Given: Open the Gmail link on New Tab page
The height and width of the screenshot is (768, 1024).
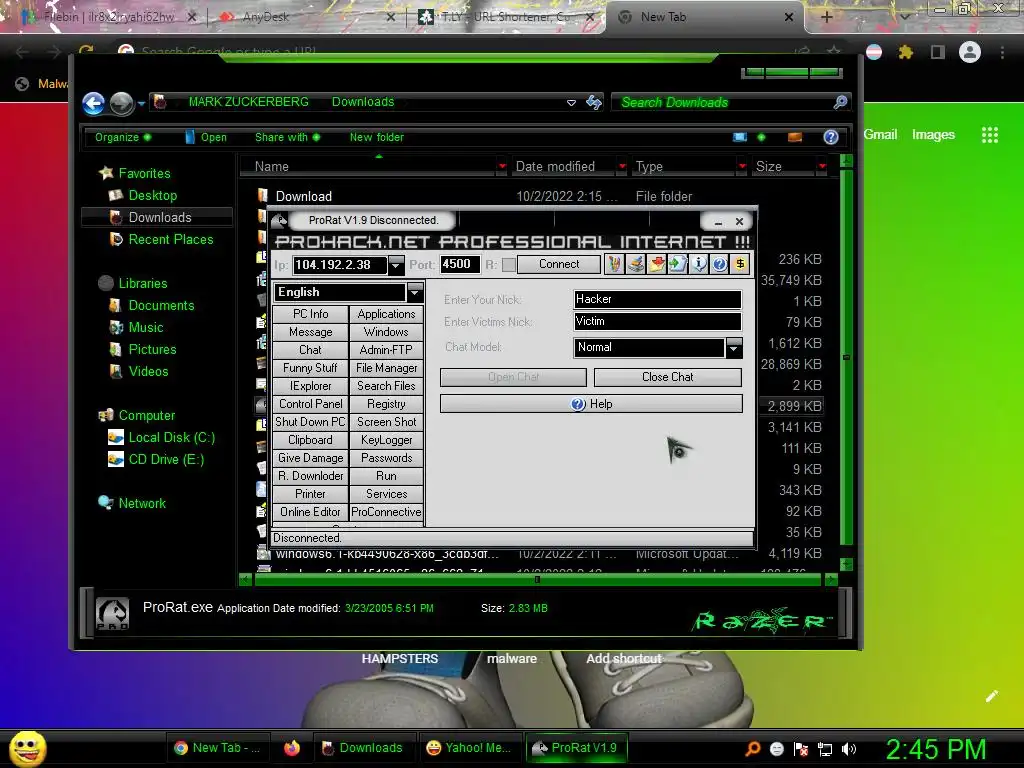Looking at the screenshot, I should [x=880, y=135].
